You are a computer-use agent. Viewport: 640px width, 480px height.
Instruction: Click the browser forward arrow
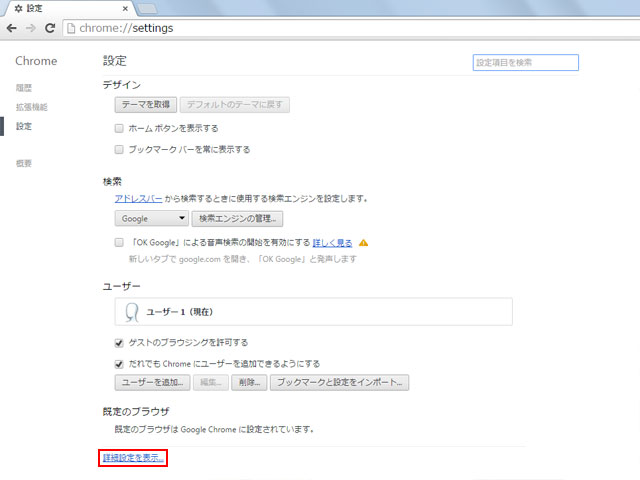tap(31, 28)
